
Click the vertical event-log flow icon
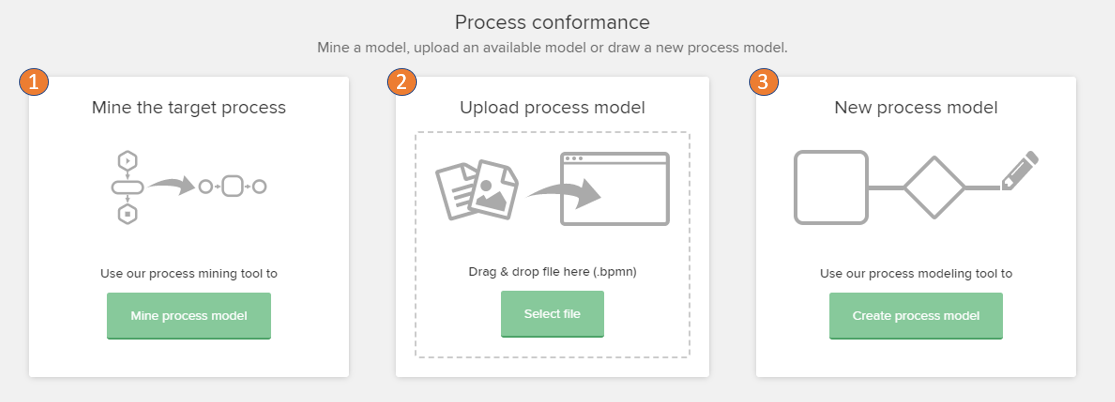127,186
